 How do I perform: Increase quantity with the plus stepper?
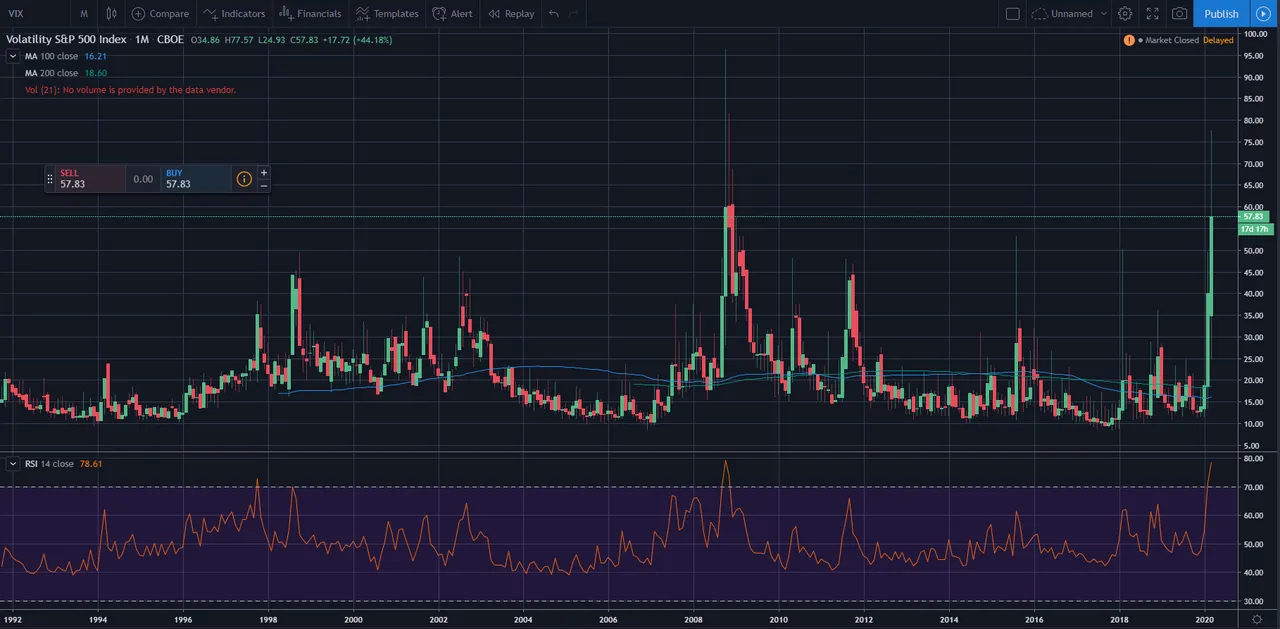[x=264, y=172]
